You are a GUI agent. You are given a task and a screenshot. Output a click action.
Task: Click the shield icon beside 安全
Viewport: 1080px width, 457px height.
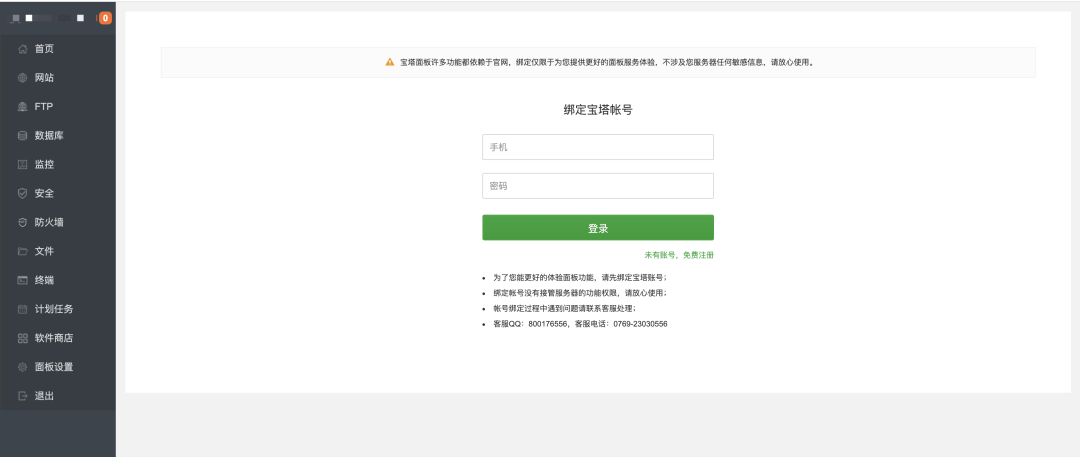(x=22, y=194)
